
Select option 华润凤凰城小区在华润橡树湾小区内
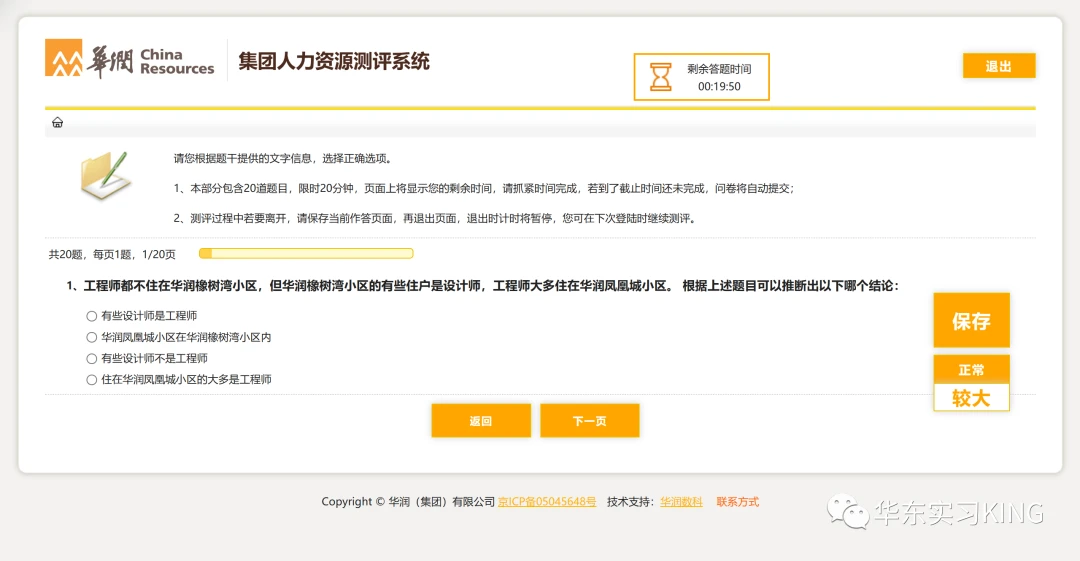point(92,337)
